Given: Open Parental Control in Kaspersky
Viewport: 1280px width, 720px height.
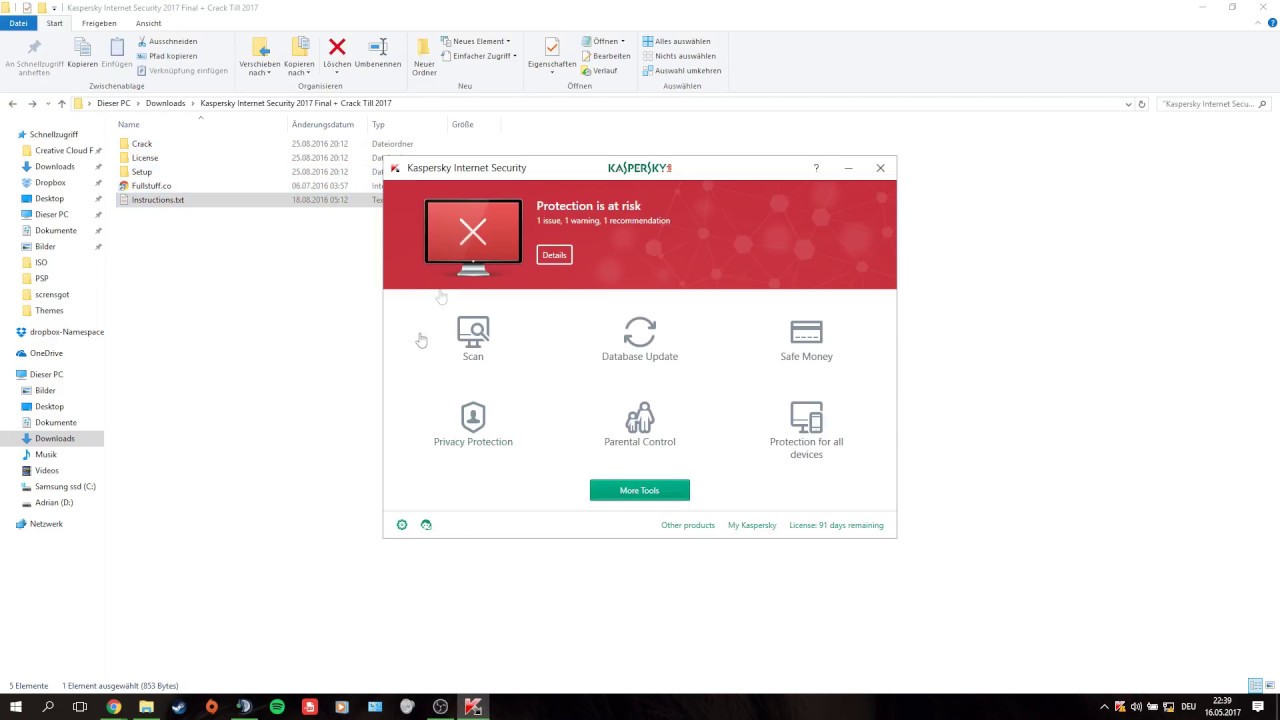Looking at the screenshot, I should point(640,424).
